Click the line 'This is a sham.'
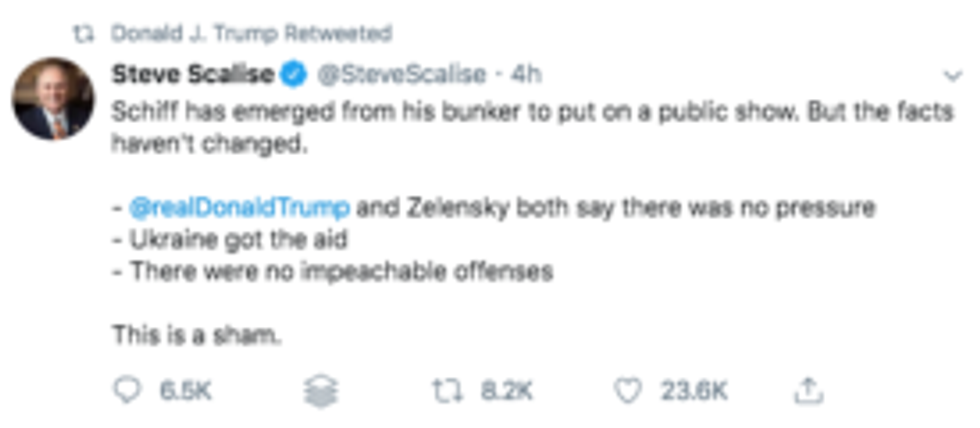This screenshot has height=428, width=980. 197,336
